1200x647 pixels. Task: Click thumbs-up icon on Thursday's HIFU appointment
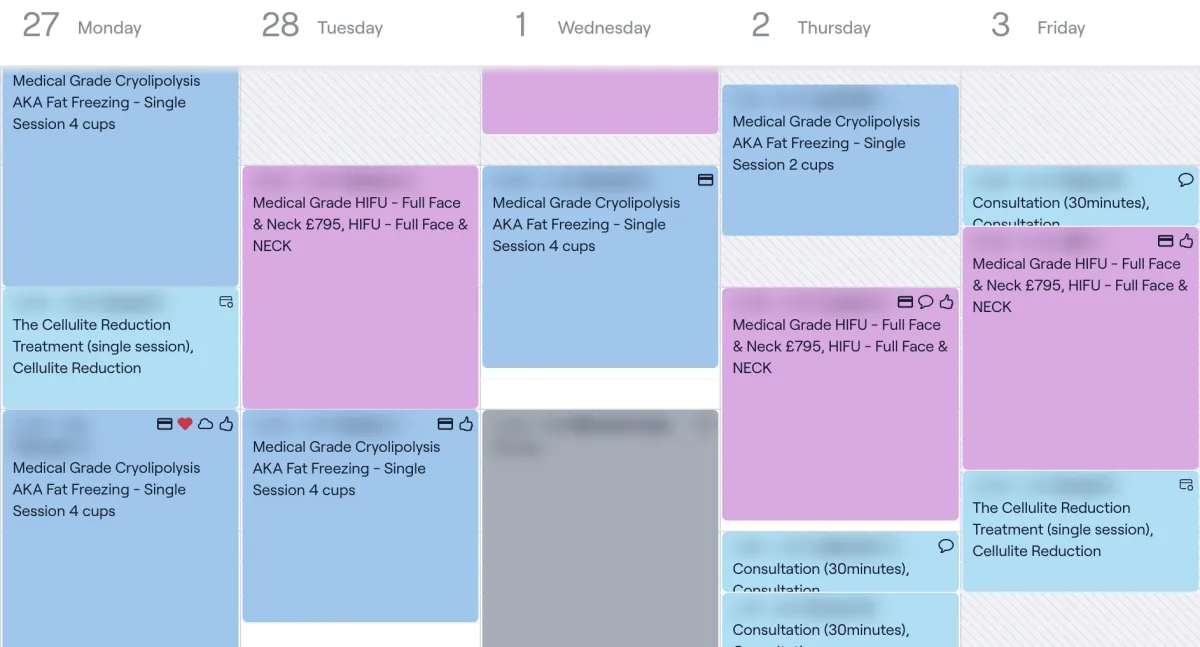click(x=946, y=301)
